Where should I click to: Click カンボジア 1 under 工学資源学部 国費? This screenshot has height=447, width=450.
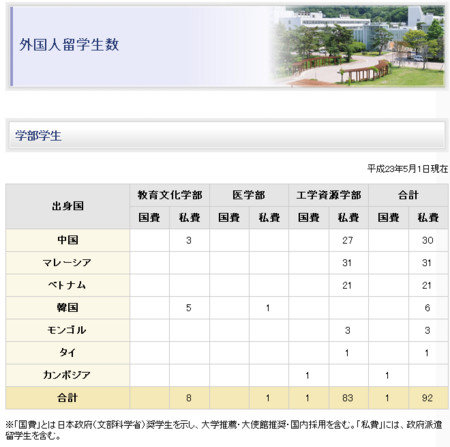coord(307,376)
